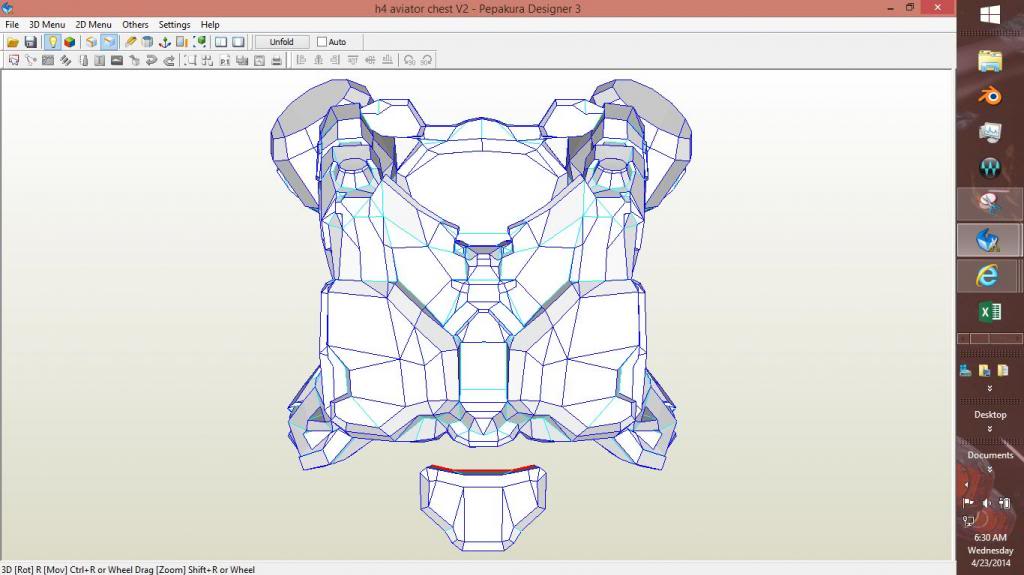
Task: Click the redo curved arrow icon
Action: tap(169, 60)
